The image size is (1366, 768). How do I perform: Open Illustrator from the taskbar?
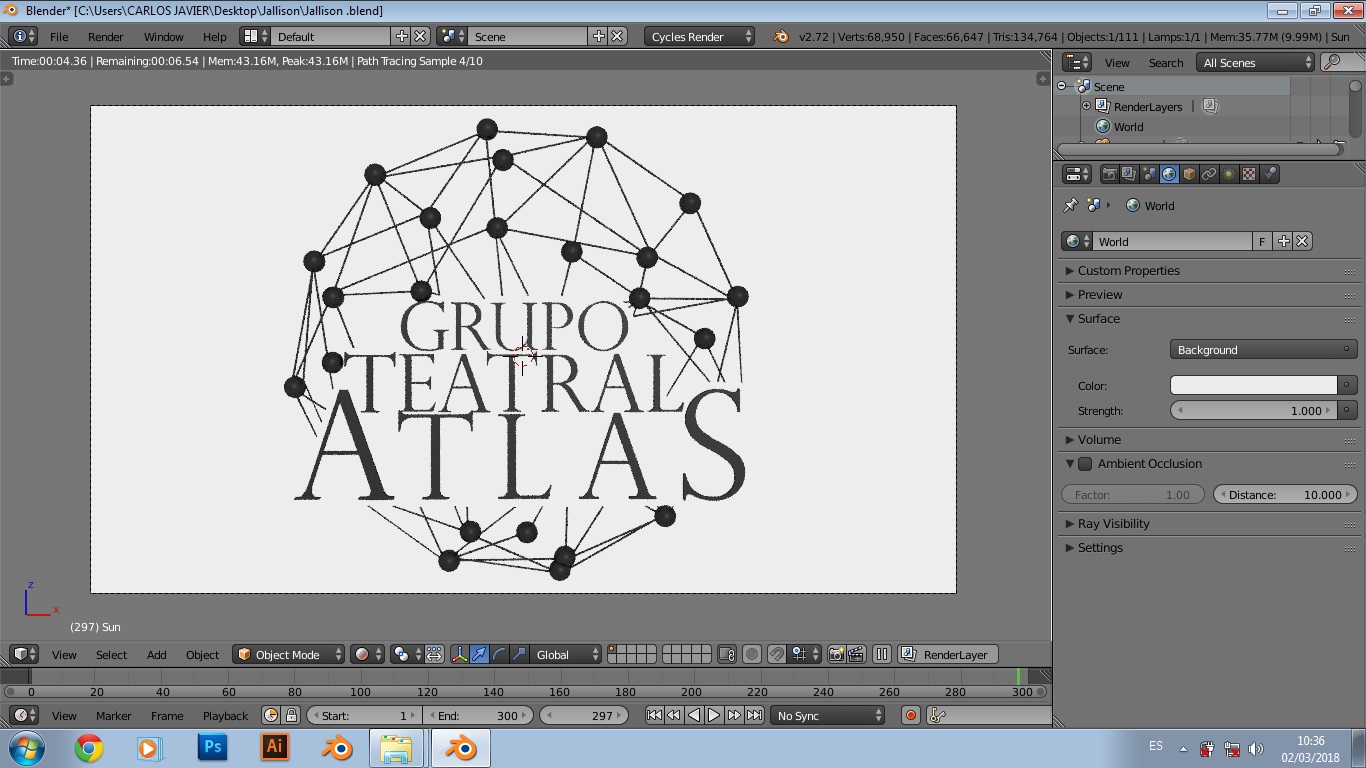point(274,747)
